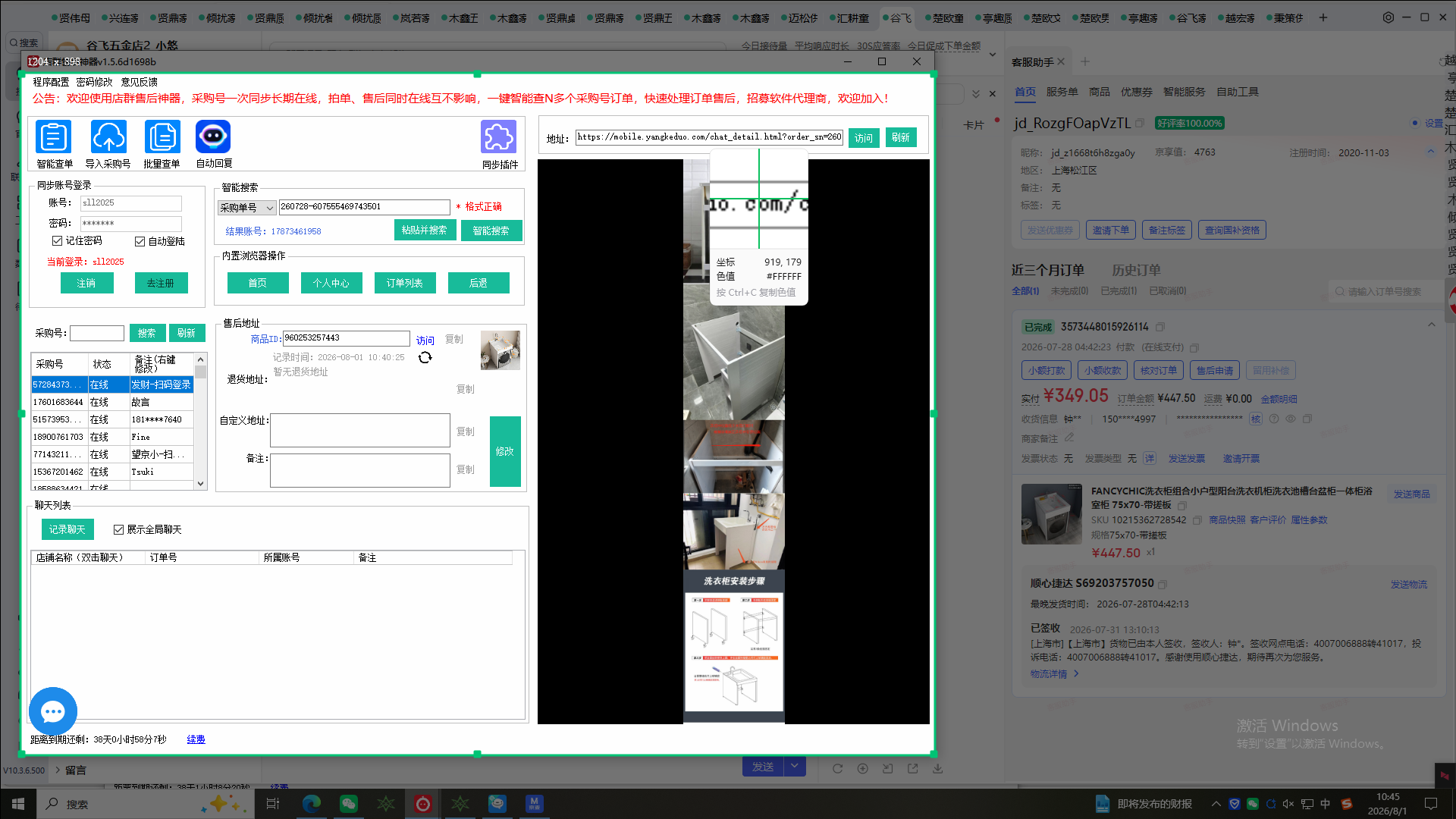Copy order number 3573448015926114 with its icon
Screen dimensions: 1456x819
[1160, 327]
